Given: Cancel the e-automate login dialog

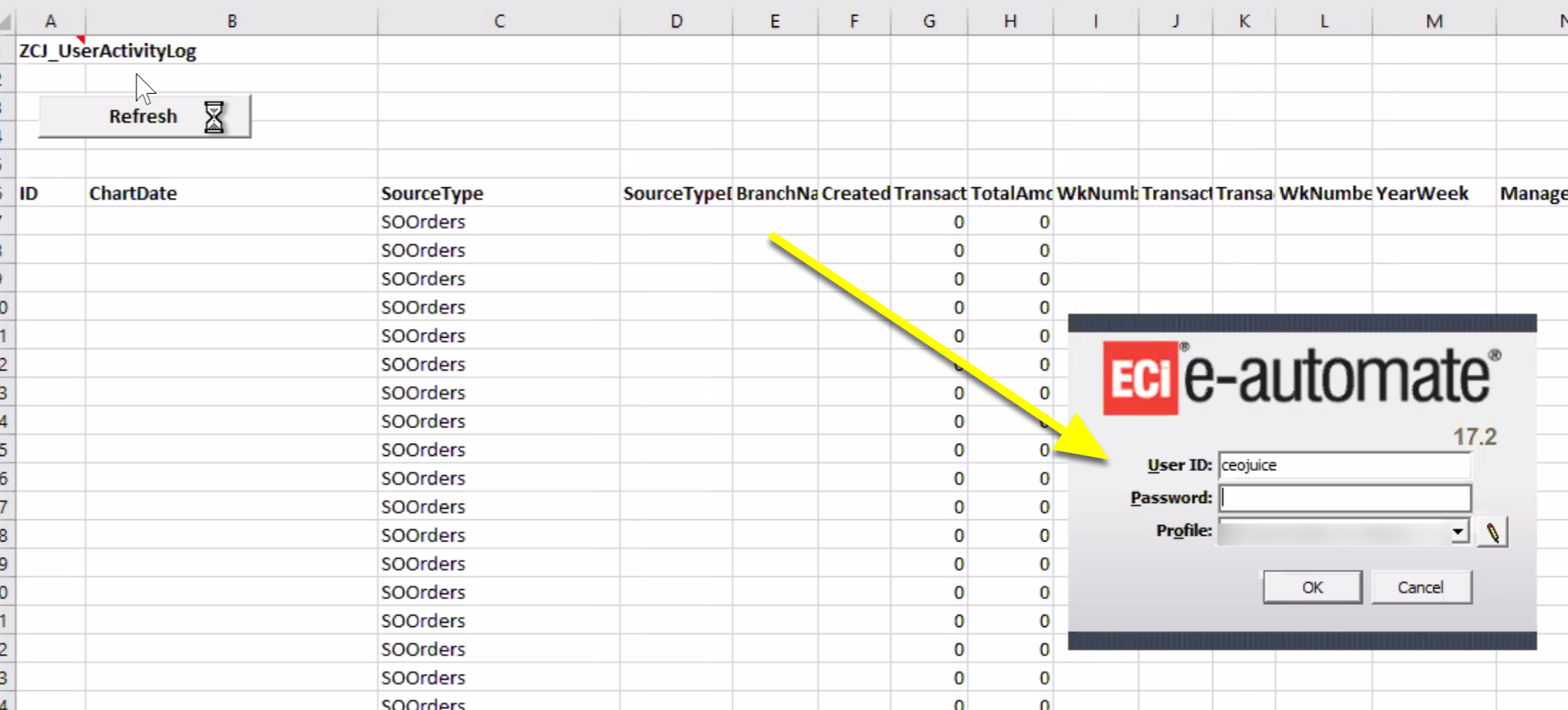Looking at the screenshot, I should [1421, 587].
